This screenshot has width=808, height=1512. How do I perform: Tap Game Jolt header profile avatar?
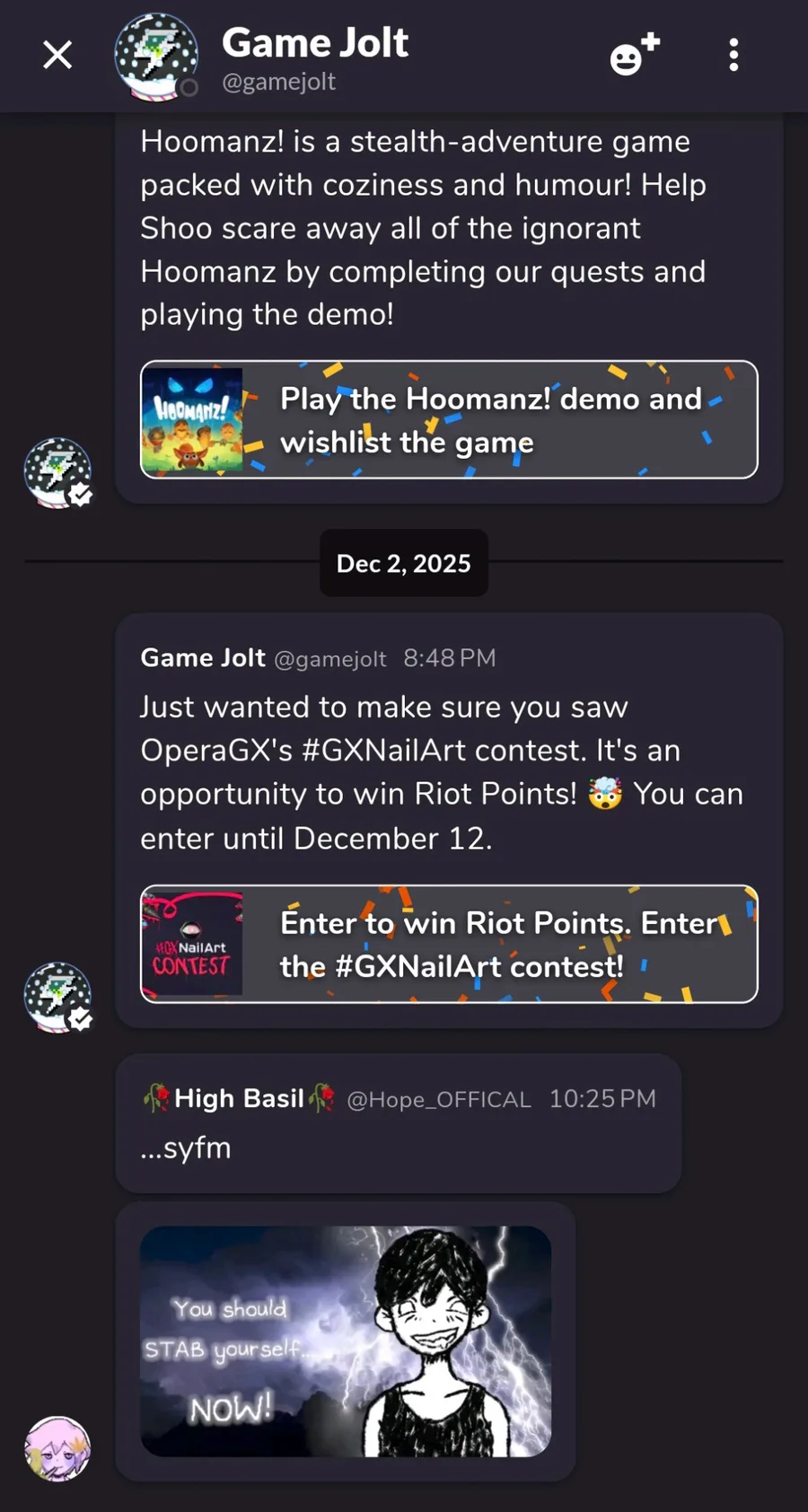157,57
